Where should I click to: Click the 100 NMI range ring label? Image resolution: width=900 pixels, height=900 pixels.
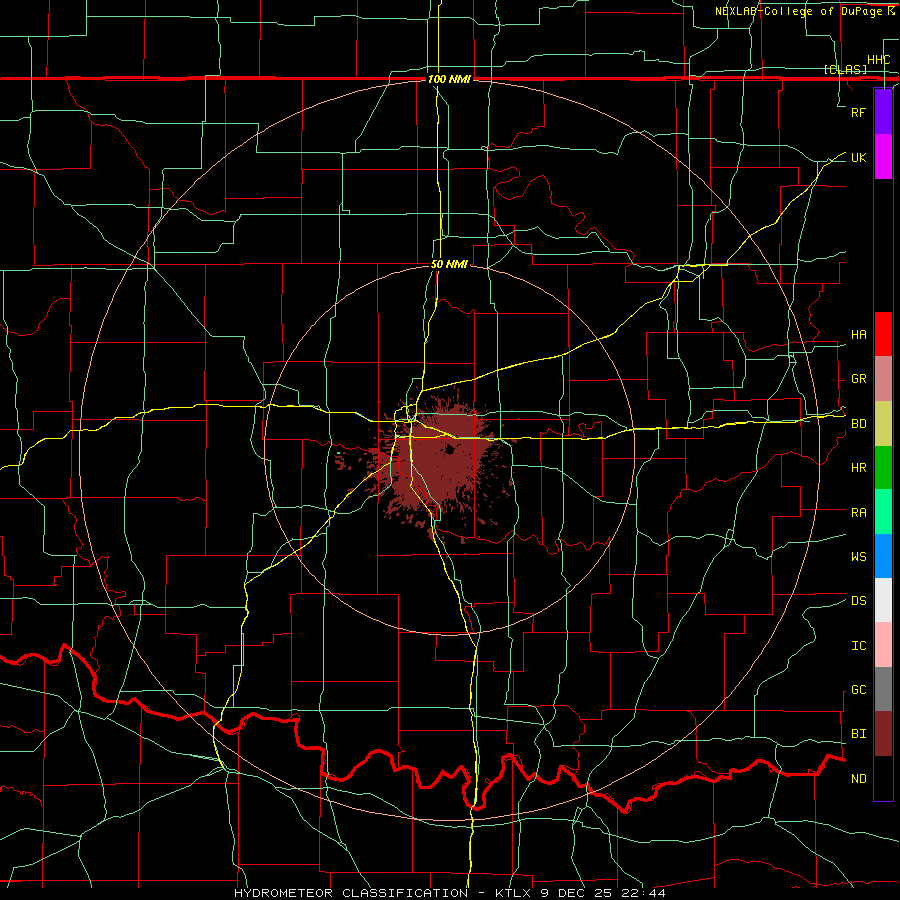[449, 79]
